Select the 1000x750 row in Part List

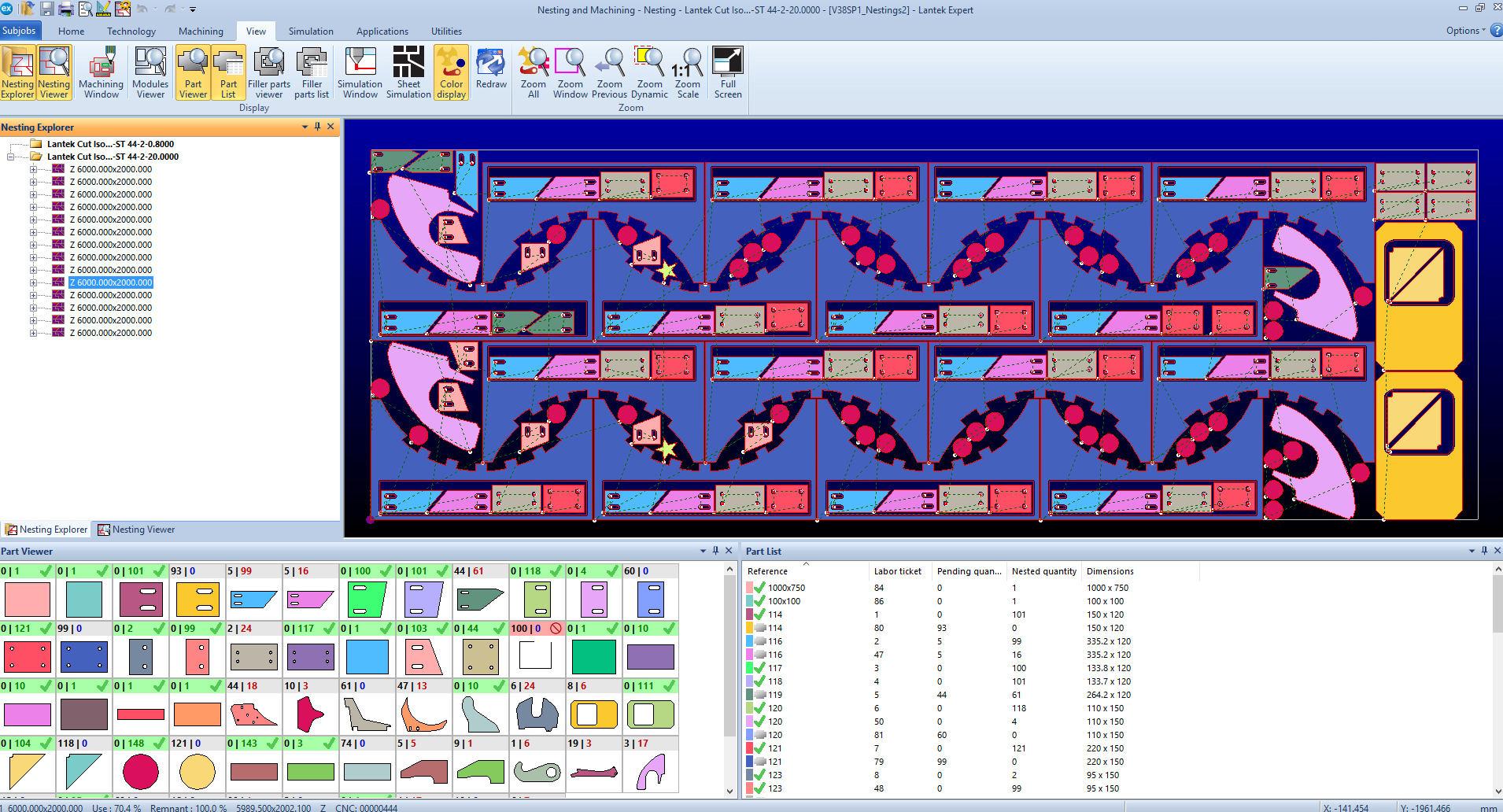point(786,588)
